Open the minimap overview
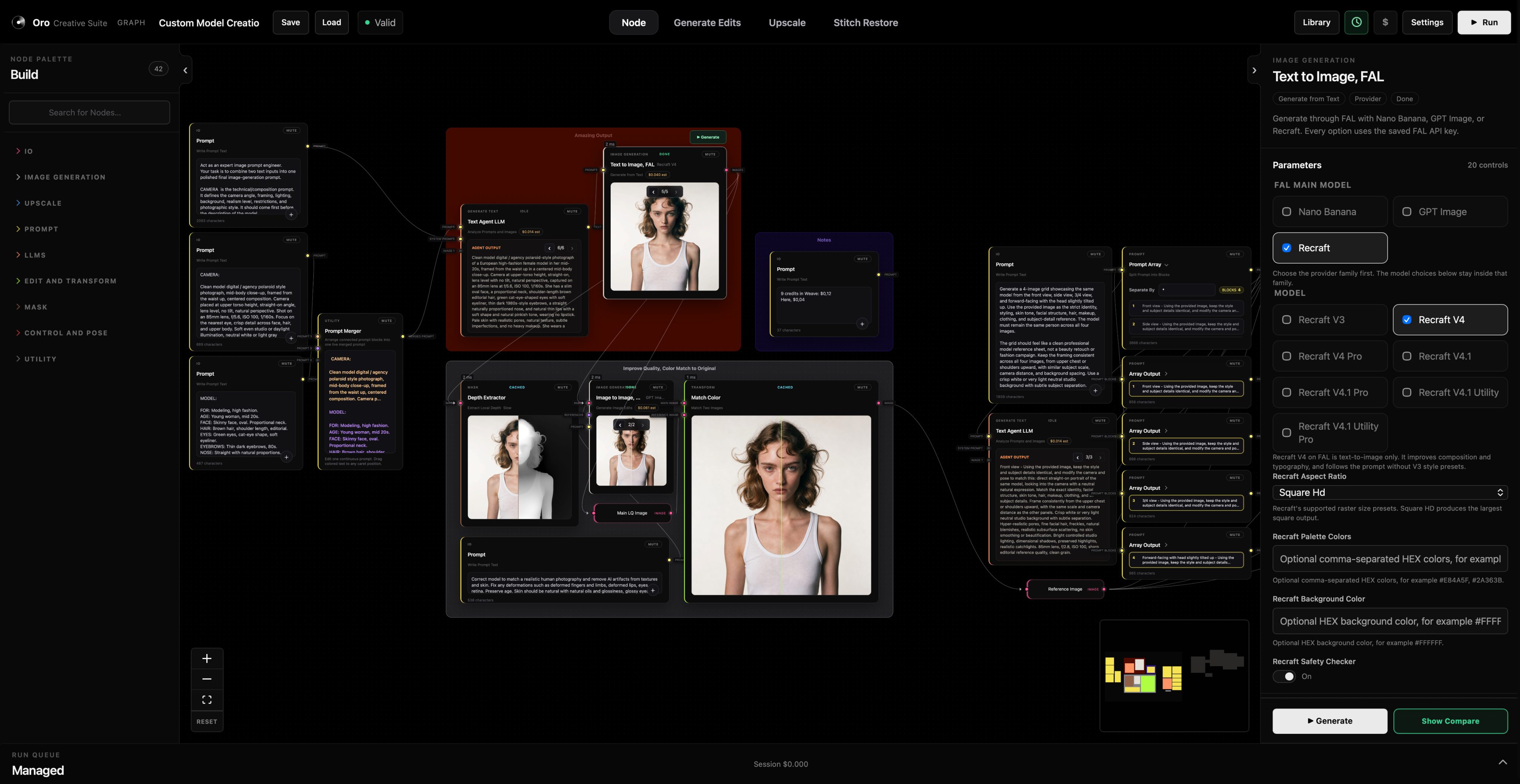This screenshot has height=784, width=1520. click(x=1174, y=675)
